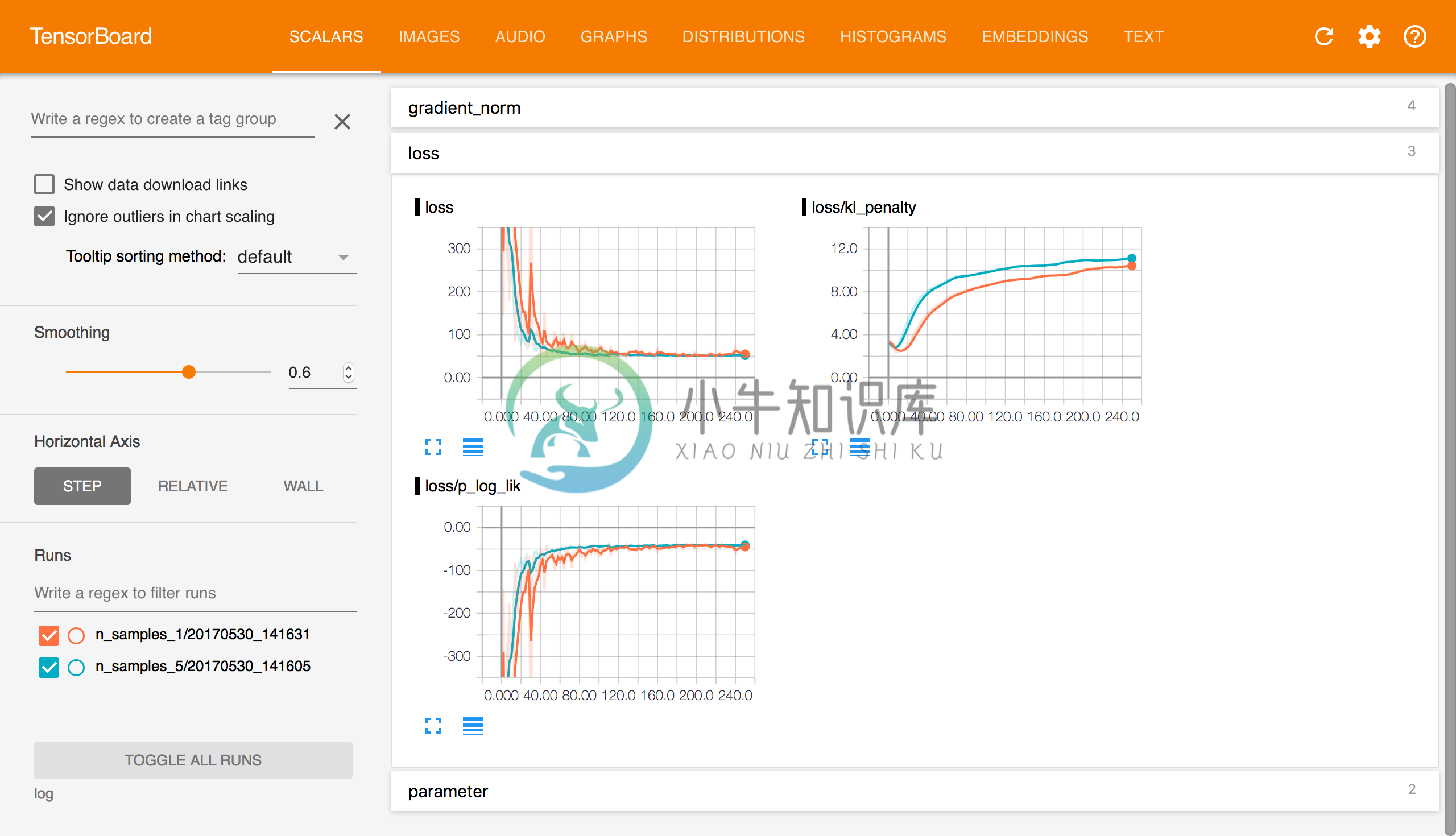The width and height of the screenshot is (1456, 836).
Task: Uncheck Ignore outliers in chart scaling
Action: [44, 217]
